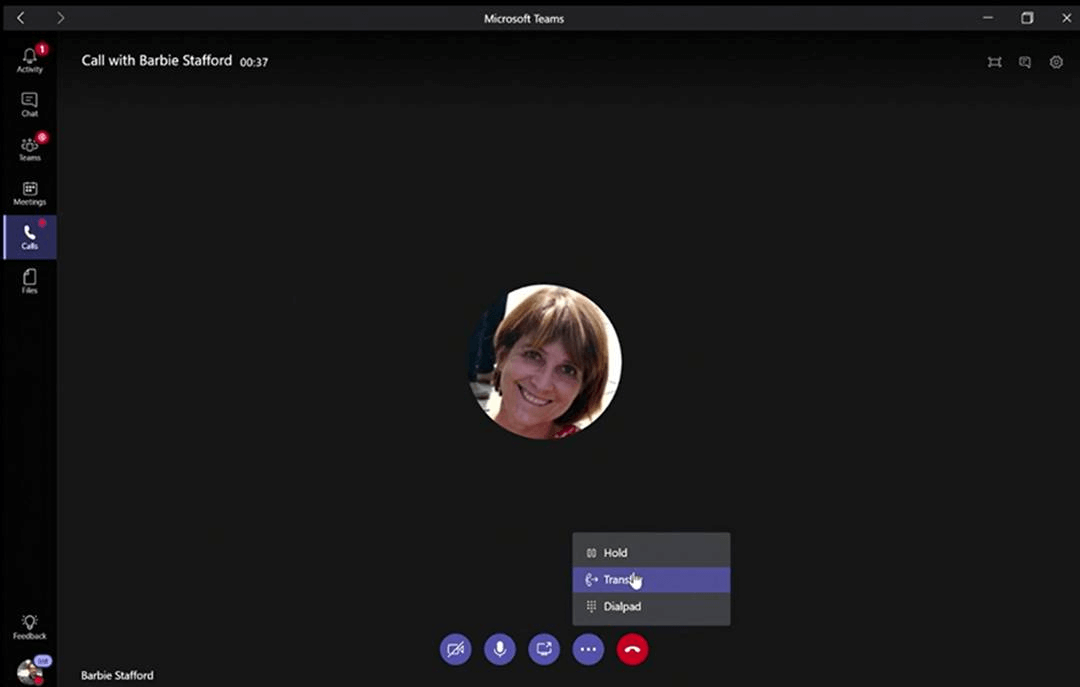Screen dimensions: 1080x687
Task: Click the "Call with Barbie Stafford" title
Action: pyautogui.click(x=157, y=61)
